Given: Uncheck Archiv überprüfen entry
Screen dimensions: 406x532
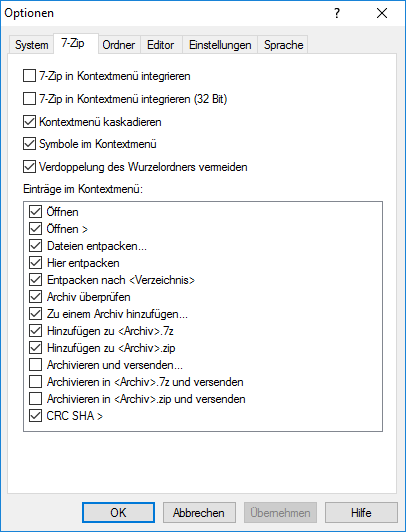Looking at the screenshot, I should 35,297.
